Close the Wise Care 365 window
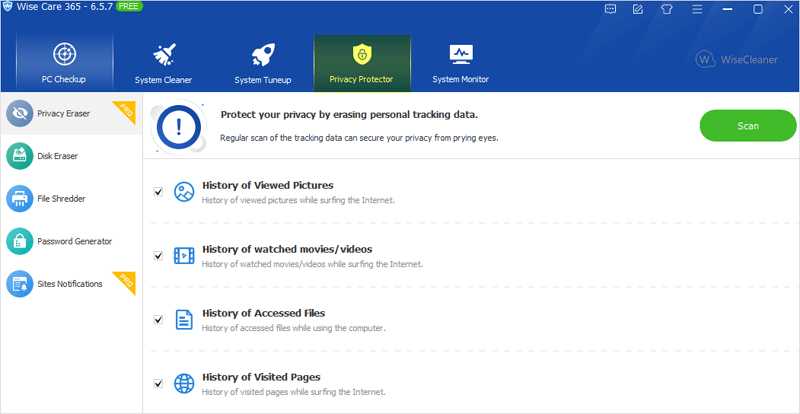 click(x=788, y=9)
